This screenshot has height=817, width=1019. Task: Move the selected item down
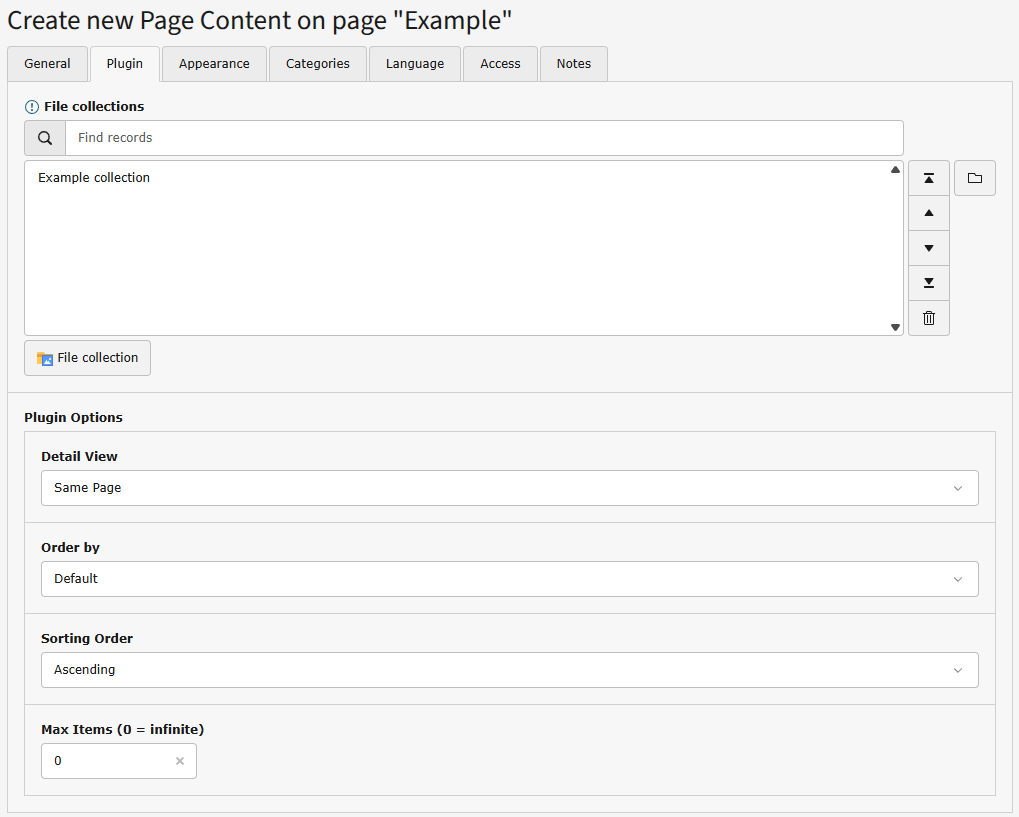coord(928,247)
